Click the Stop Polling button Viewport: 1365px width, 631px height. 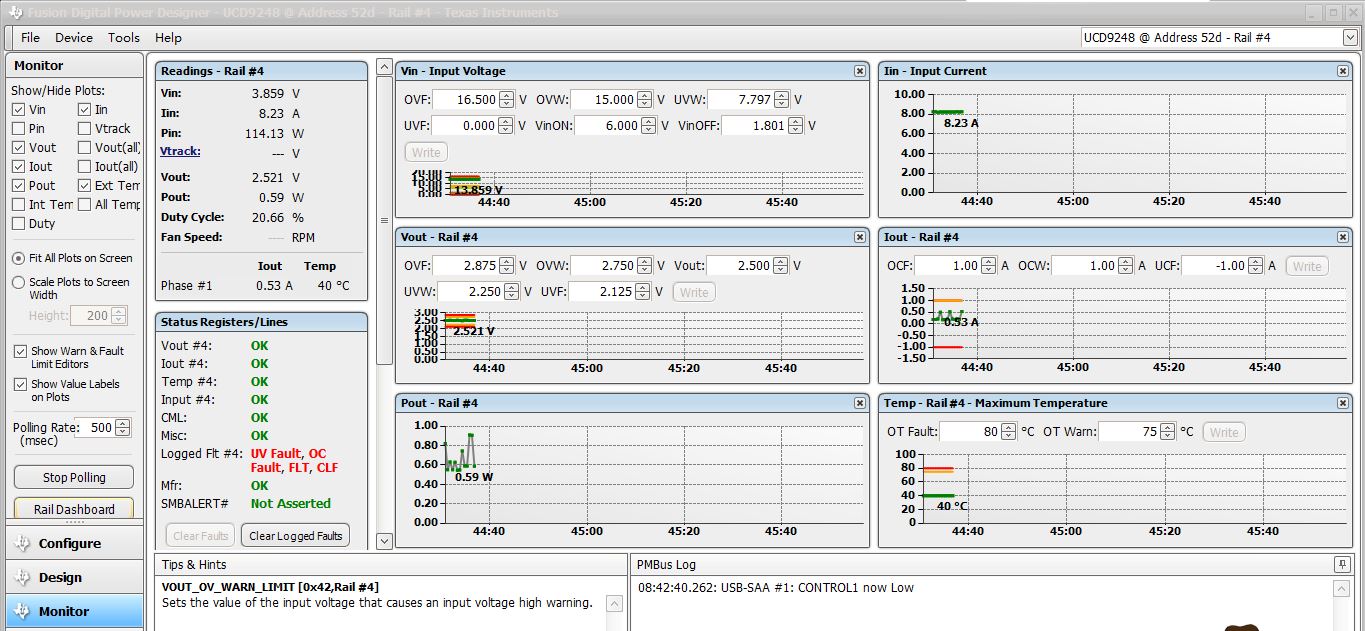click(74, 478)
